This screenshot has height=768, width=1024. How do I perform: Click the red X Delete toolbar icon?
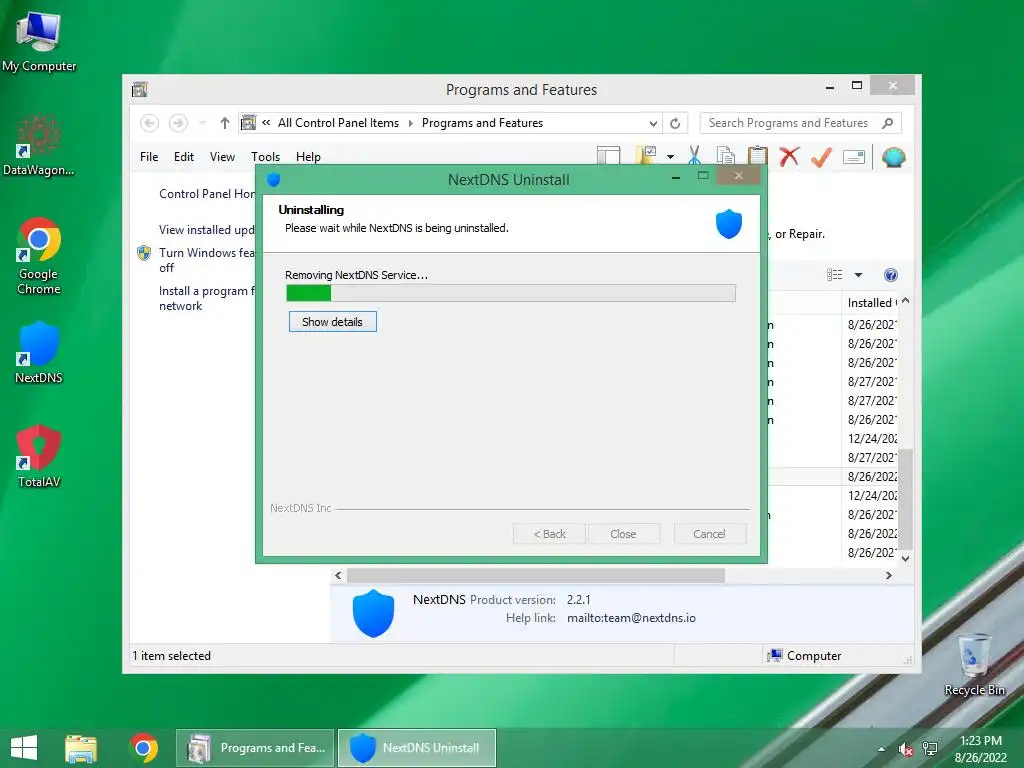790,156
